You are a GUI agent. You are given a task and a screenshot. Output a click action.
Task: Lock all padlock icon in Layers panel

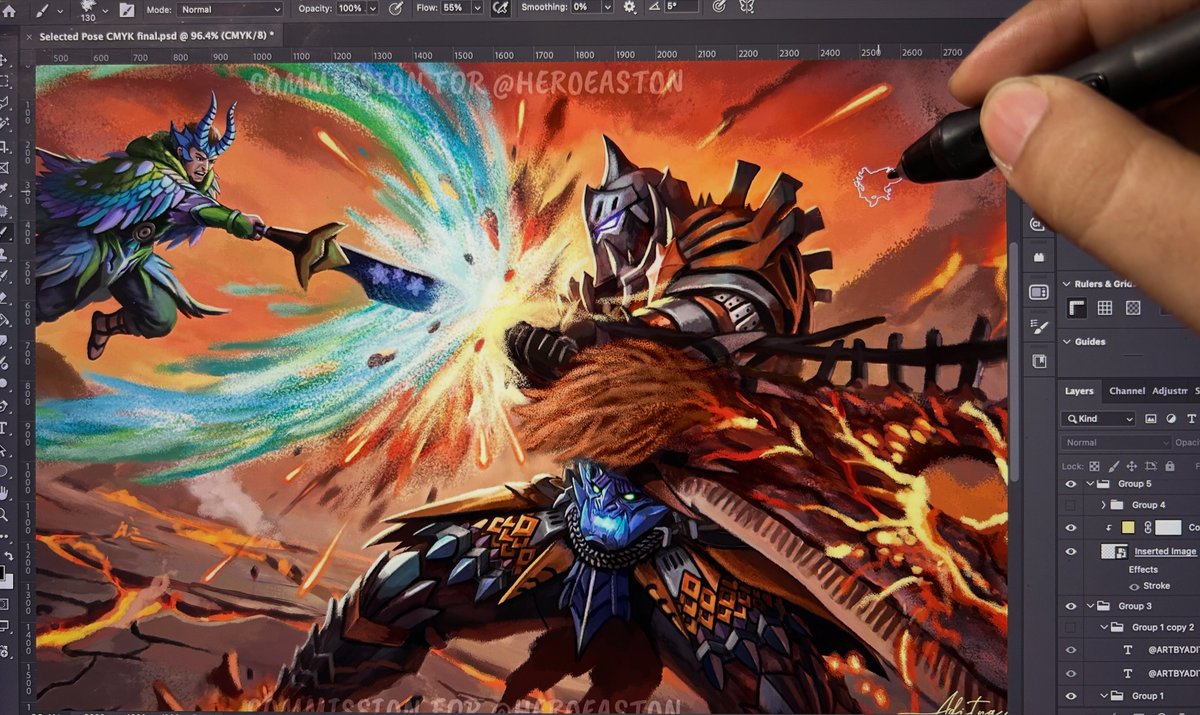coord(1169,466)
